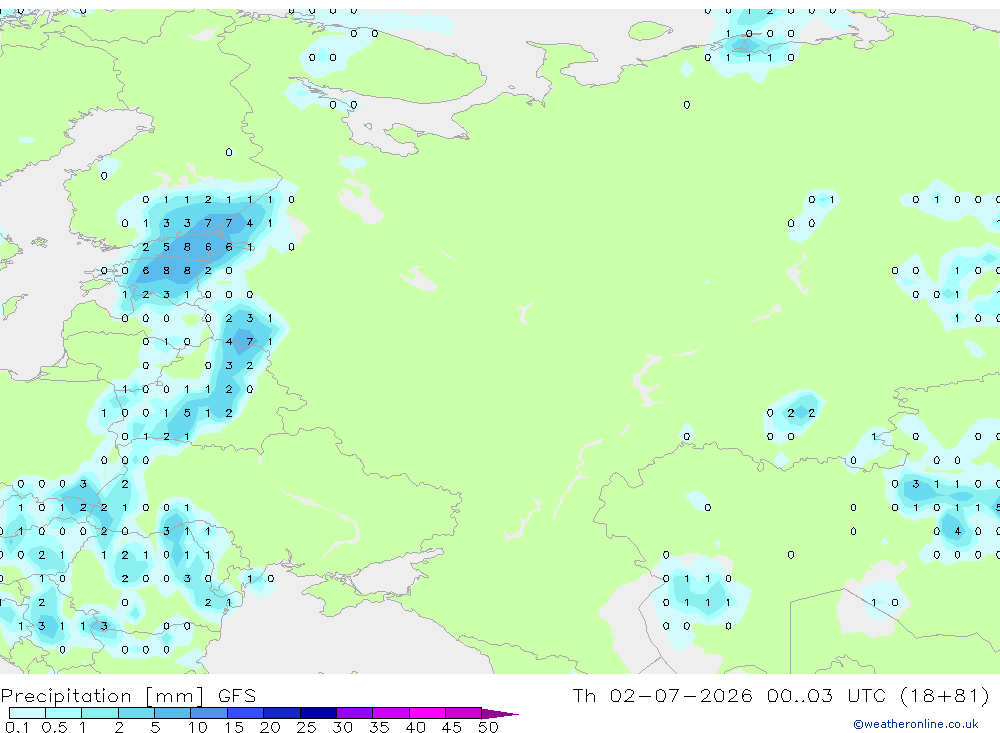This screenshot has height=733, width=1000.
Task: Select the 2–5 mm legend color swatch
Action: click(136, 713)
